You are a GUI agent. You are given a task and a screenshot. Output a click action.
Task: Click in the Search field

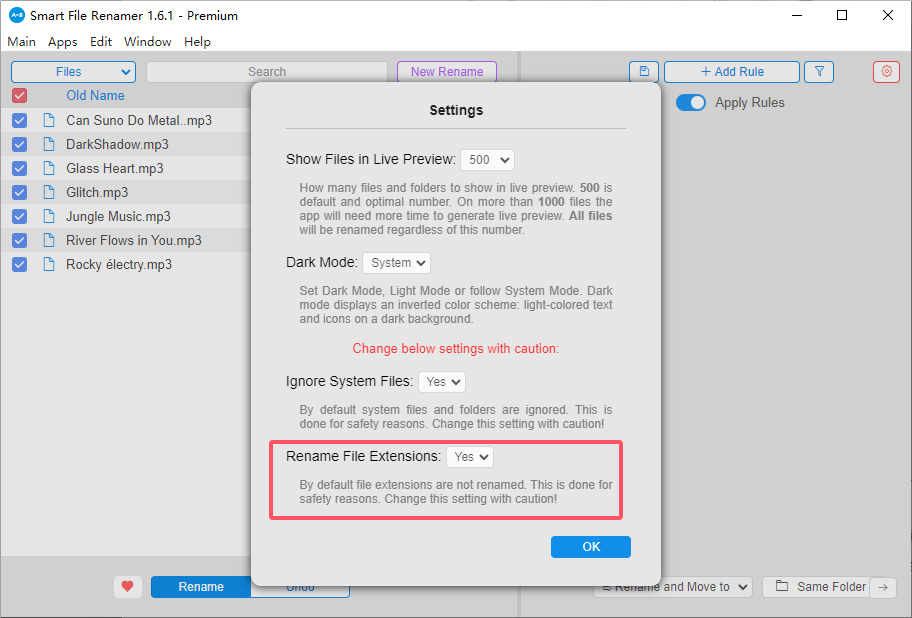[x=267, y=72]
